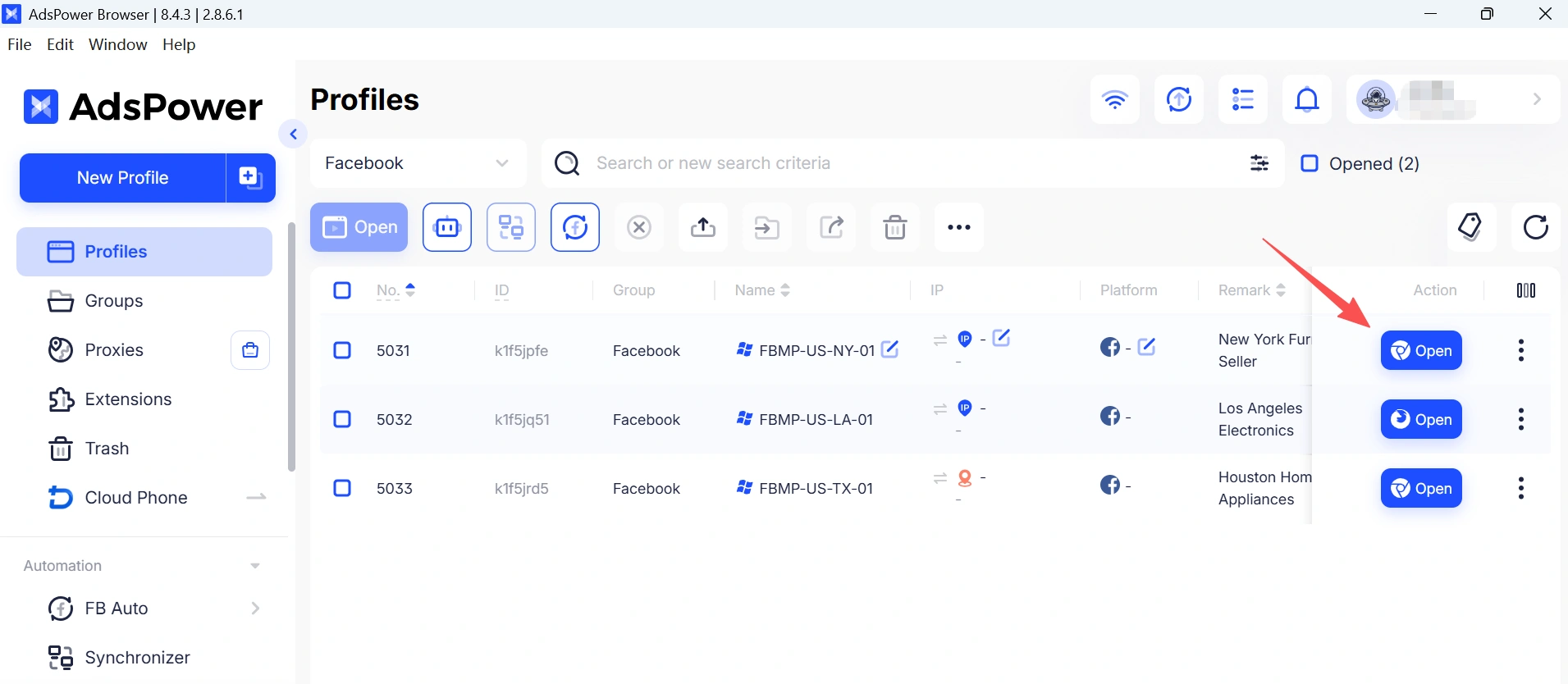Check the box for profile 5033
The image size is (1568, 684).
tap(342, 488)
